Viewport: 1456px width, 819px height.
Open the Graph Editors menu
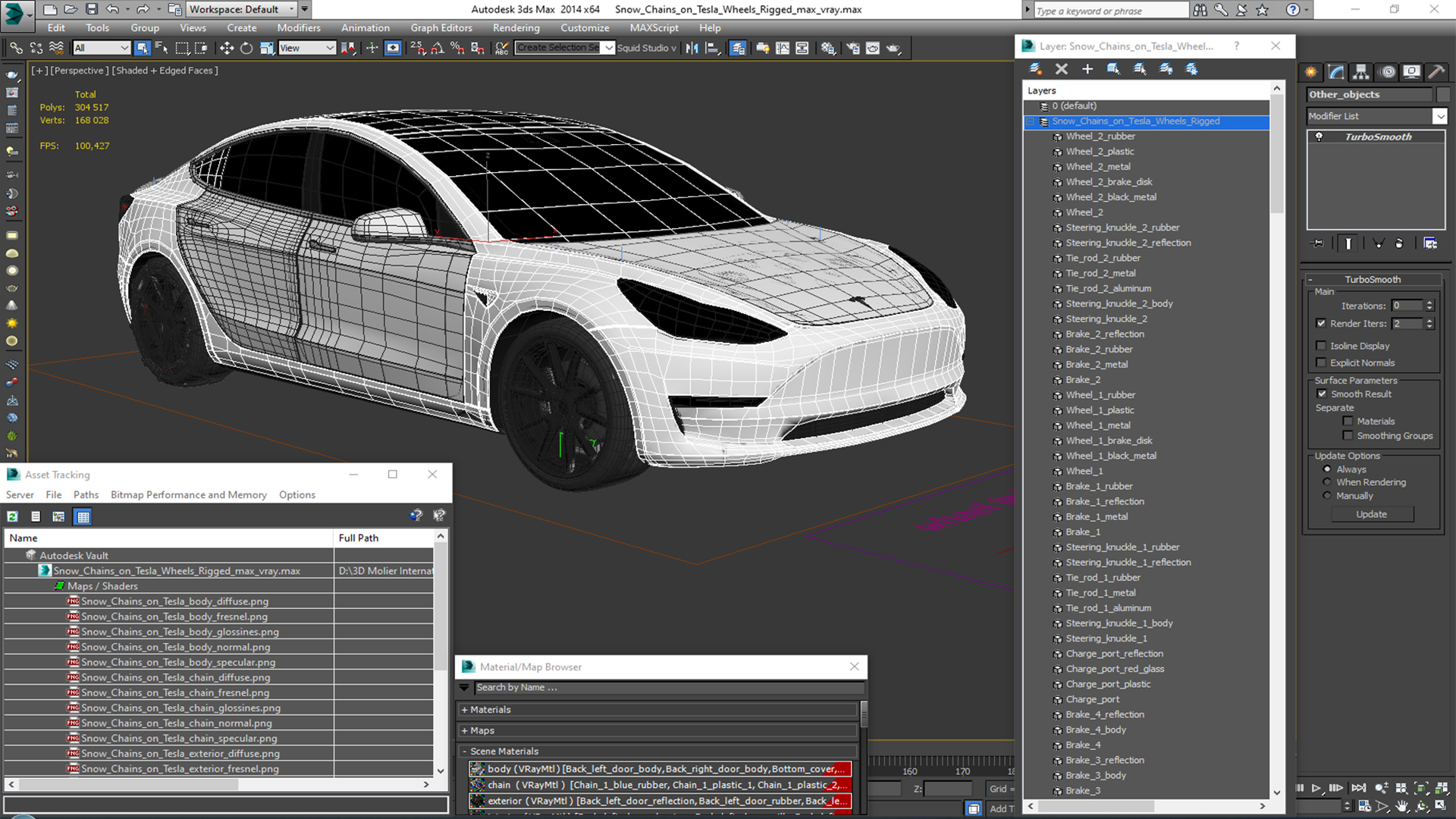point(441,28)
